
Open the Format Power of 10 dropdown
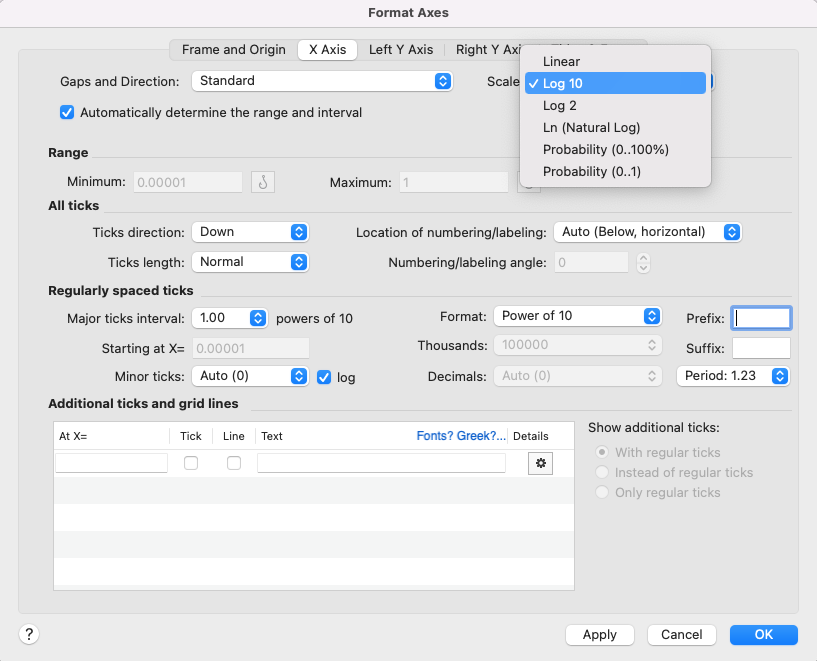point(577,316)
